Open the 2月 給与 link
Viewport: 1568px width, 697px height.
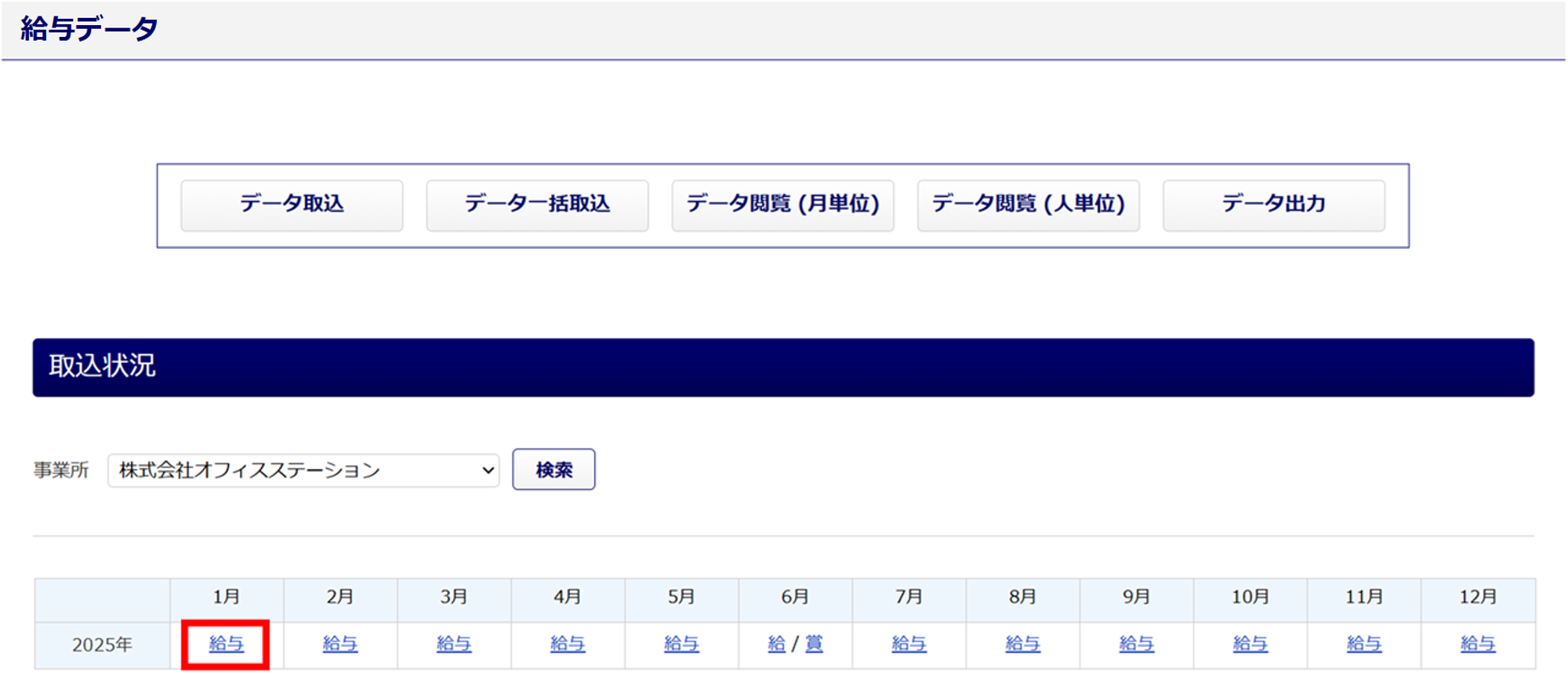pos(340,644)
